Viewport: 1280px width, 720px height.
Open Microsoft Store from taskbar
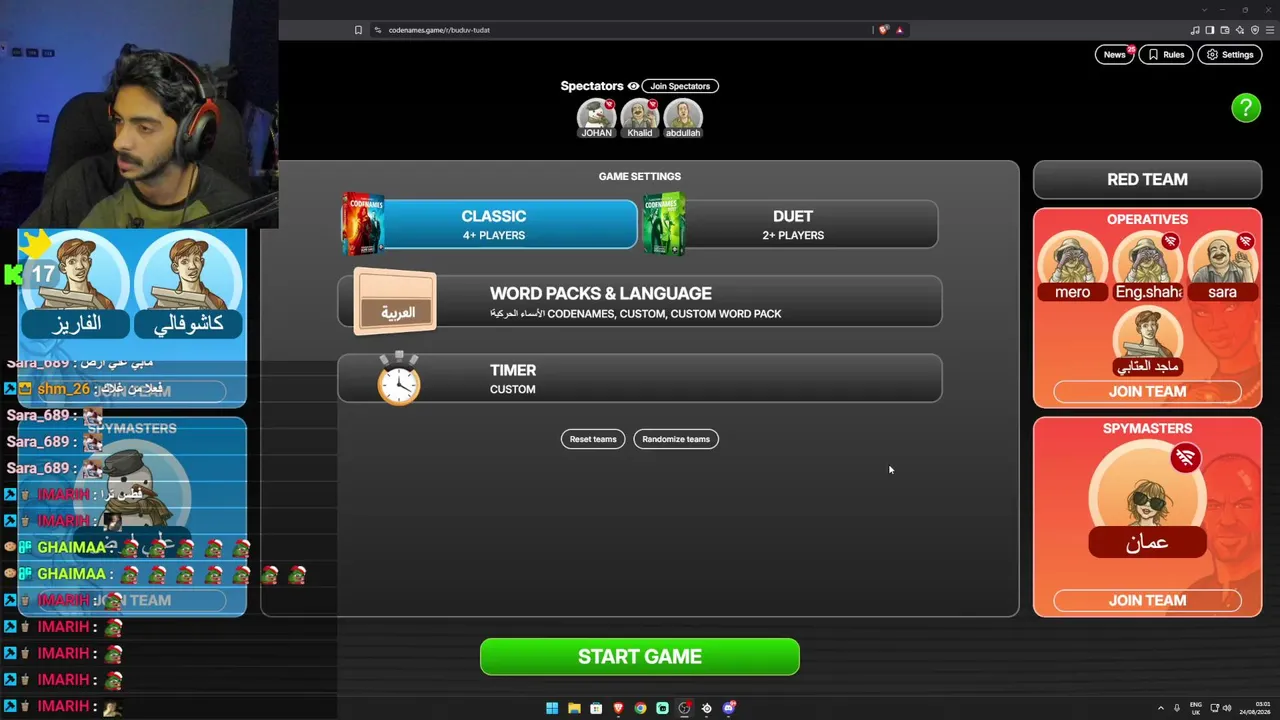596,708
